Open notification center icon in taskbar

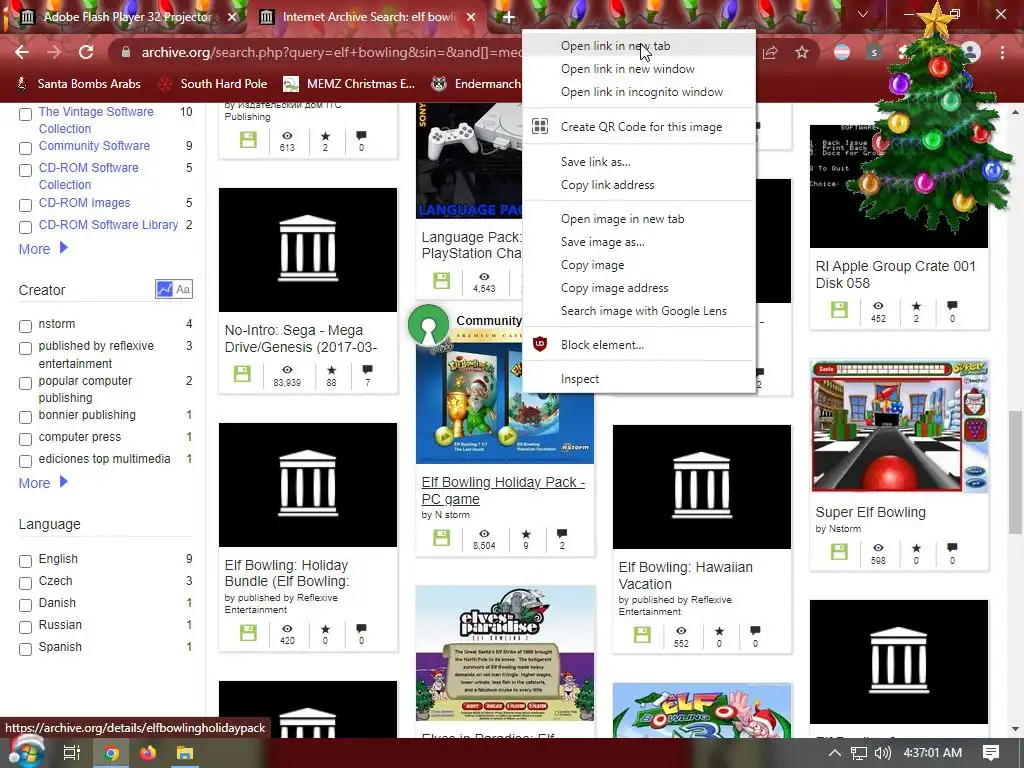pos(991,753)
